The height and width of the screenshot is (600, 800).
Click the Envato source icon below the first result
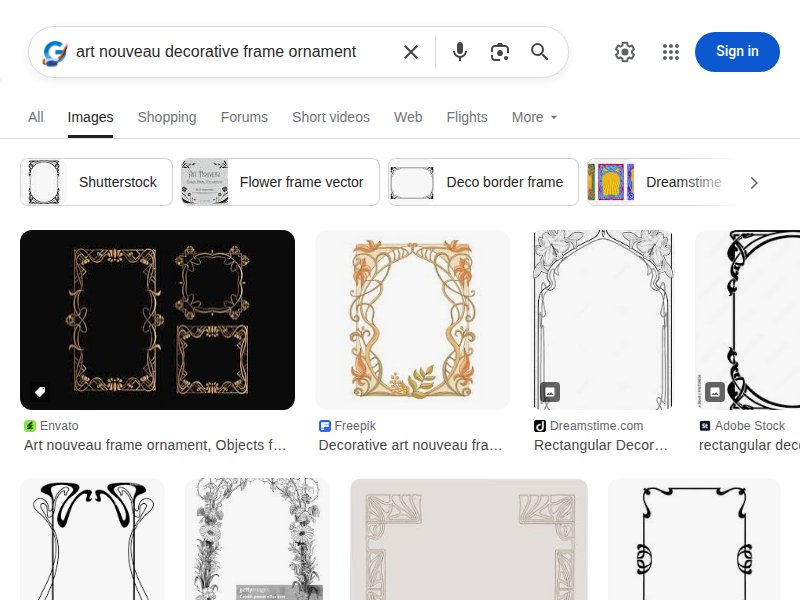click(x=30, y=425)
